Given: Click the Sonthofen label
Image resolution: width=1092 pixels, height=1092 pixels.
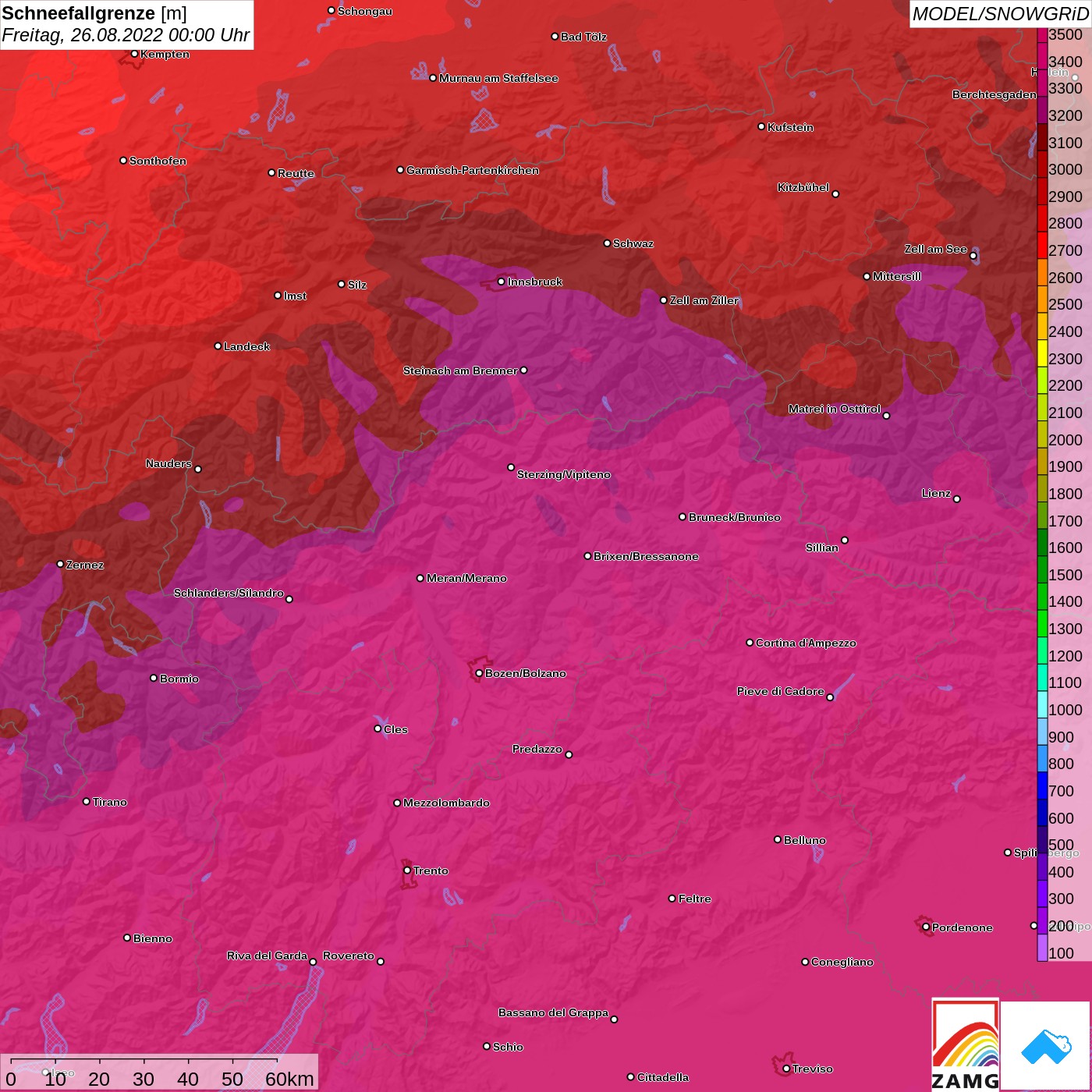Looking at the screenshot, I should 158,161.
